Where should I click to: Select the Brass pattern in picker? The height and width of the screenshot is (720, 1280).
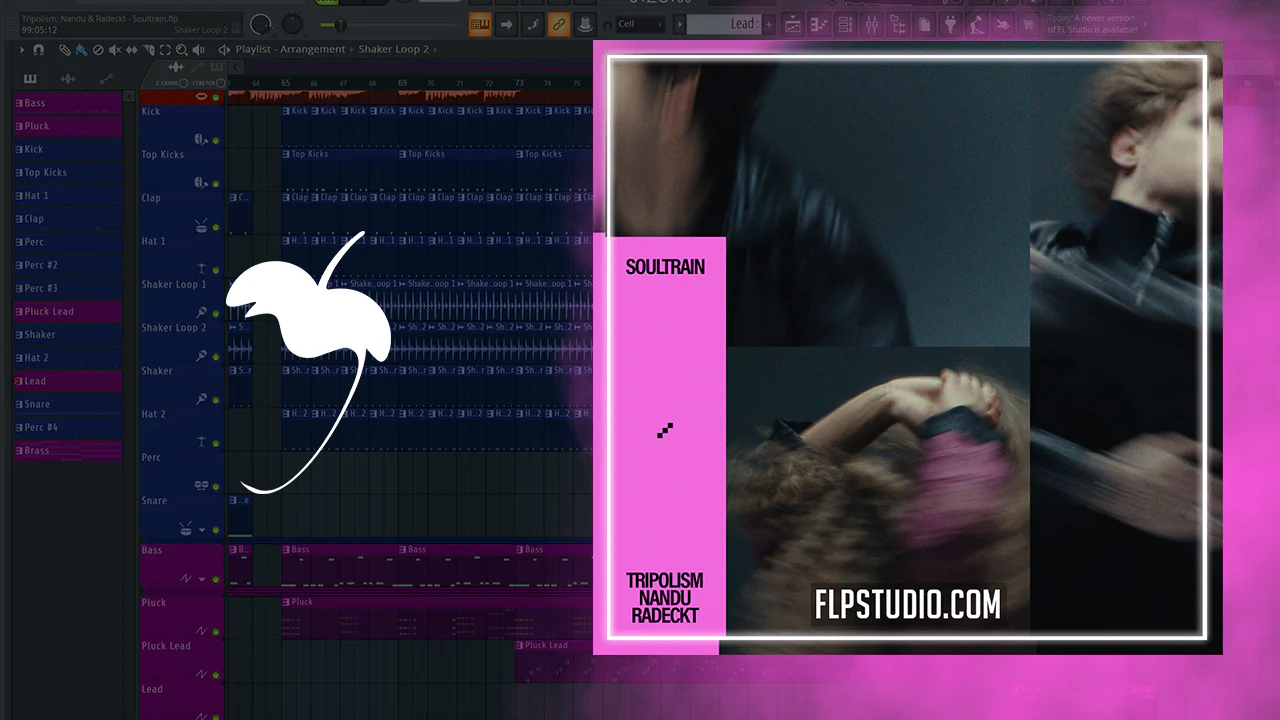68,451
